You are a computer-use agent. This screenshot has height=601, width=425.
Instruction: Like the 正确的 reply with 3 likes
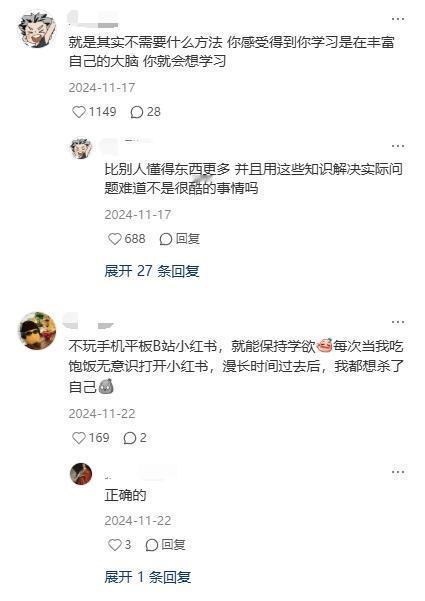tap(115, 545)
